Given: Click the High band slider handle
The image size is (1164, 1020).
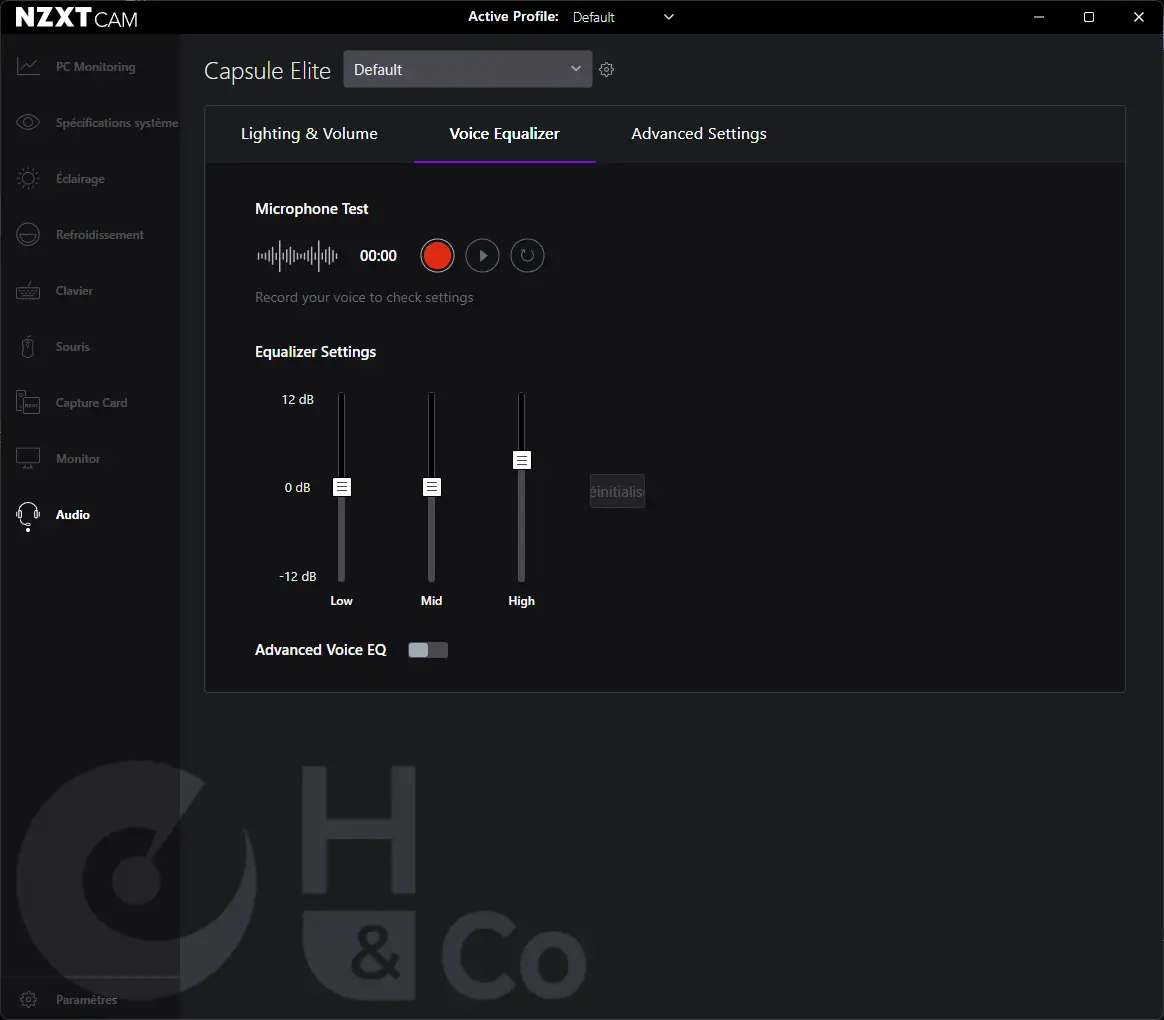Looking at the screenshot, I should click(522, 460).
